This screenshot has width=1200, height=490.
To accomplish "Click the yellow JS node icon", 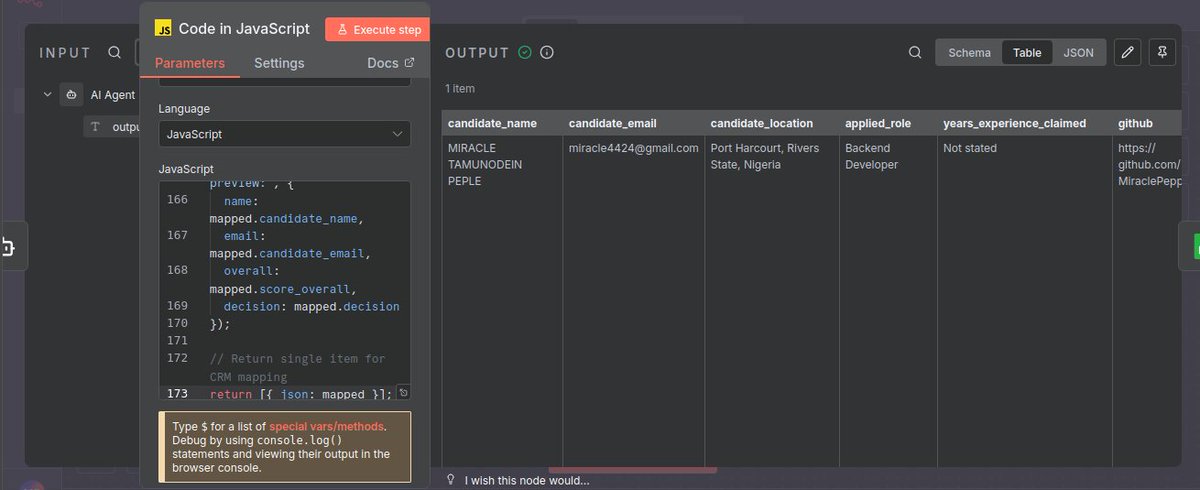I will click(x=163, y=29).
